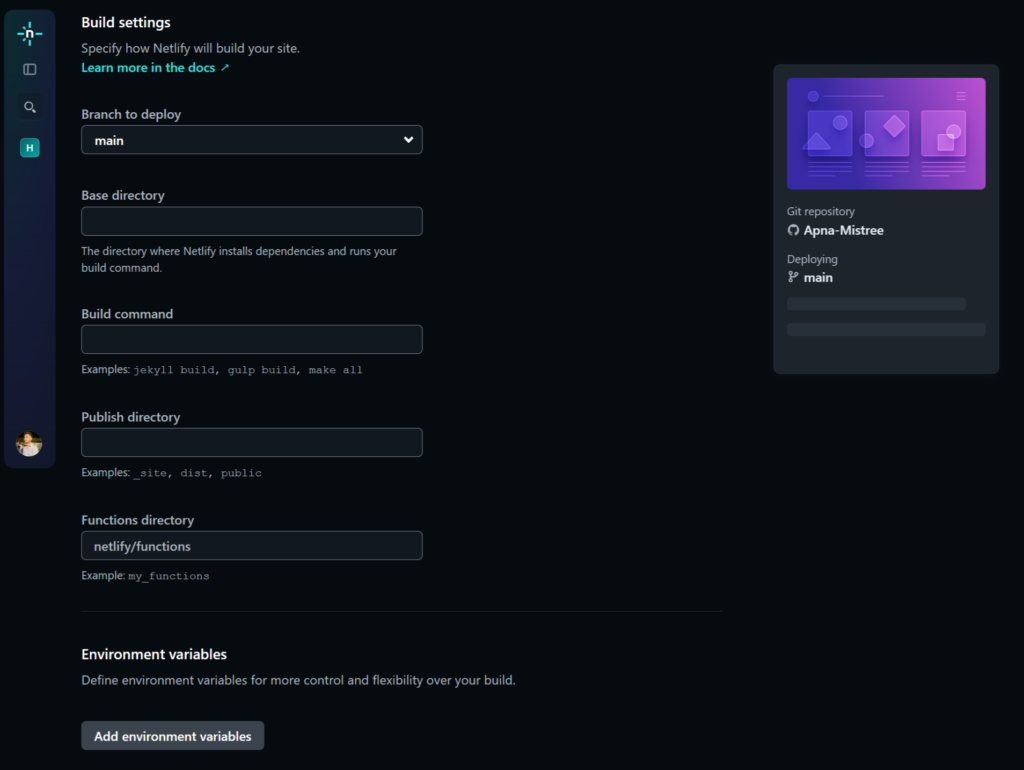Click the GitHub icon beside Apna-Mistree
This screenshot has height=770, width=1024.
(x=793, y=230)
